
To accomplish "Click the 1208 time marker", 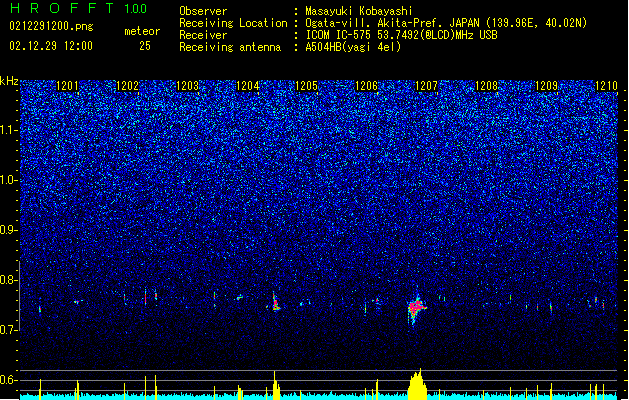I will point(486,86).
